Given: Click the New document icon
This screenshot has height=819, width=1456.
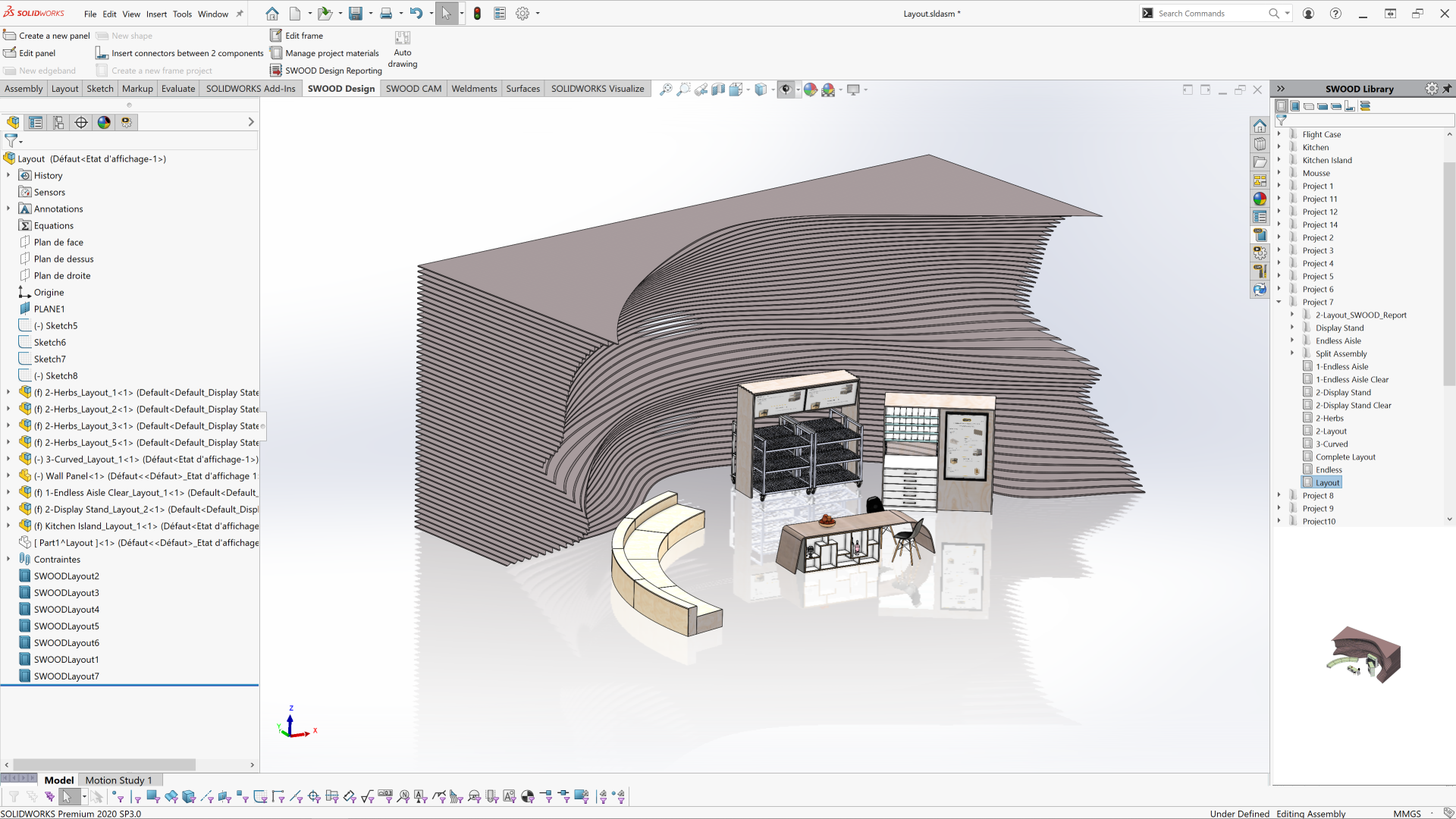Looking at the screenshot, I should (x=295, y=14).
